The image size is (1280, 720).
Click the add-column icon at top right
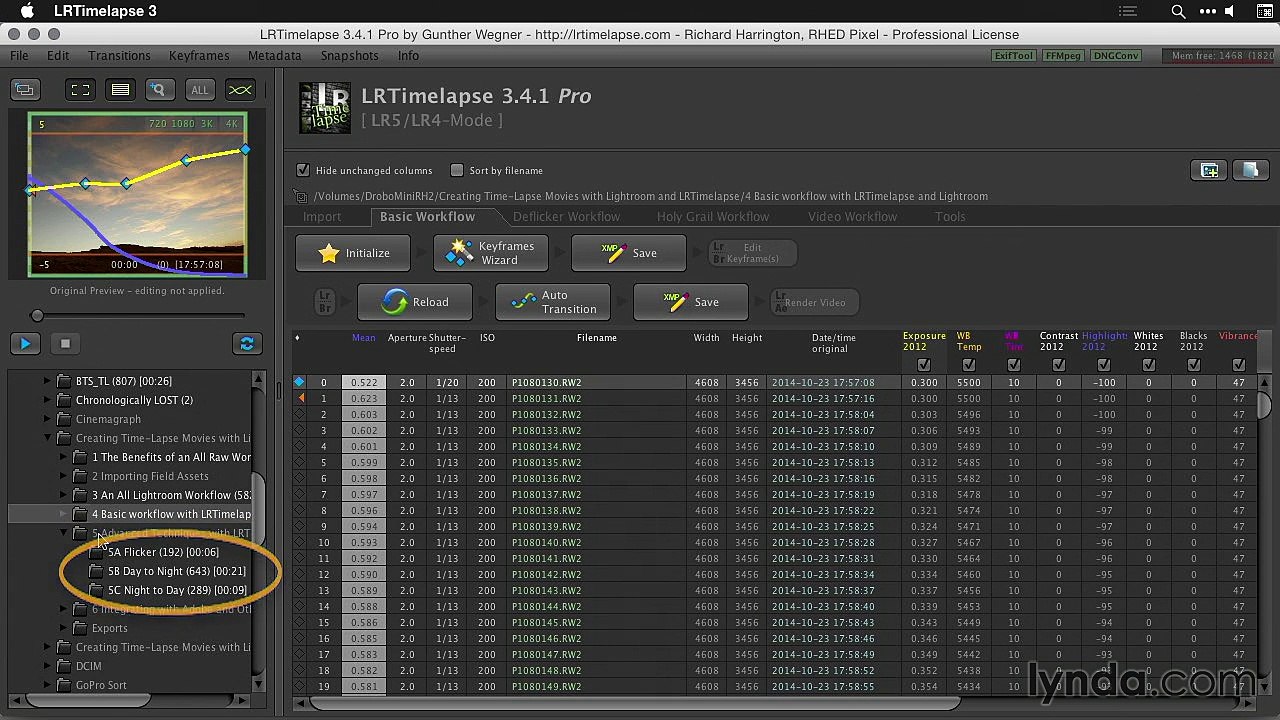(x=1210, y=170)
